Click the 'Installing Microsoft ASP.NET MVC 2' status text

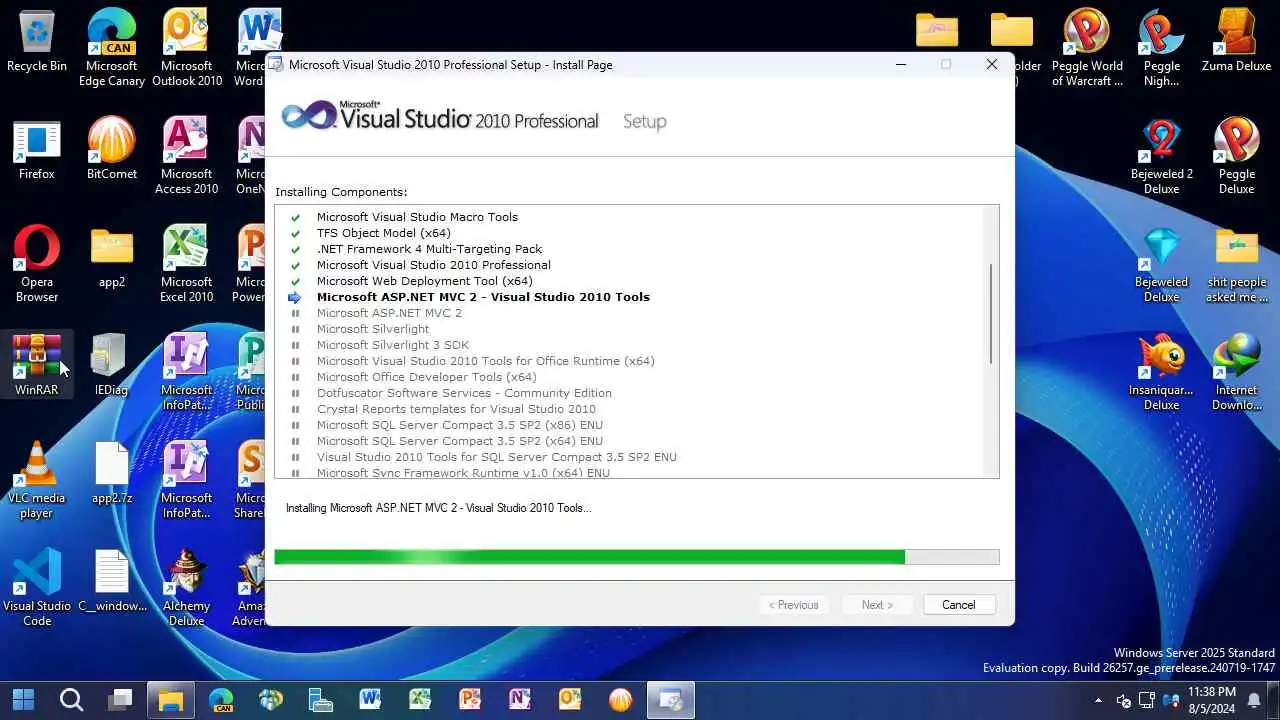tap(438, 508)
